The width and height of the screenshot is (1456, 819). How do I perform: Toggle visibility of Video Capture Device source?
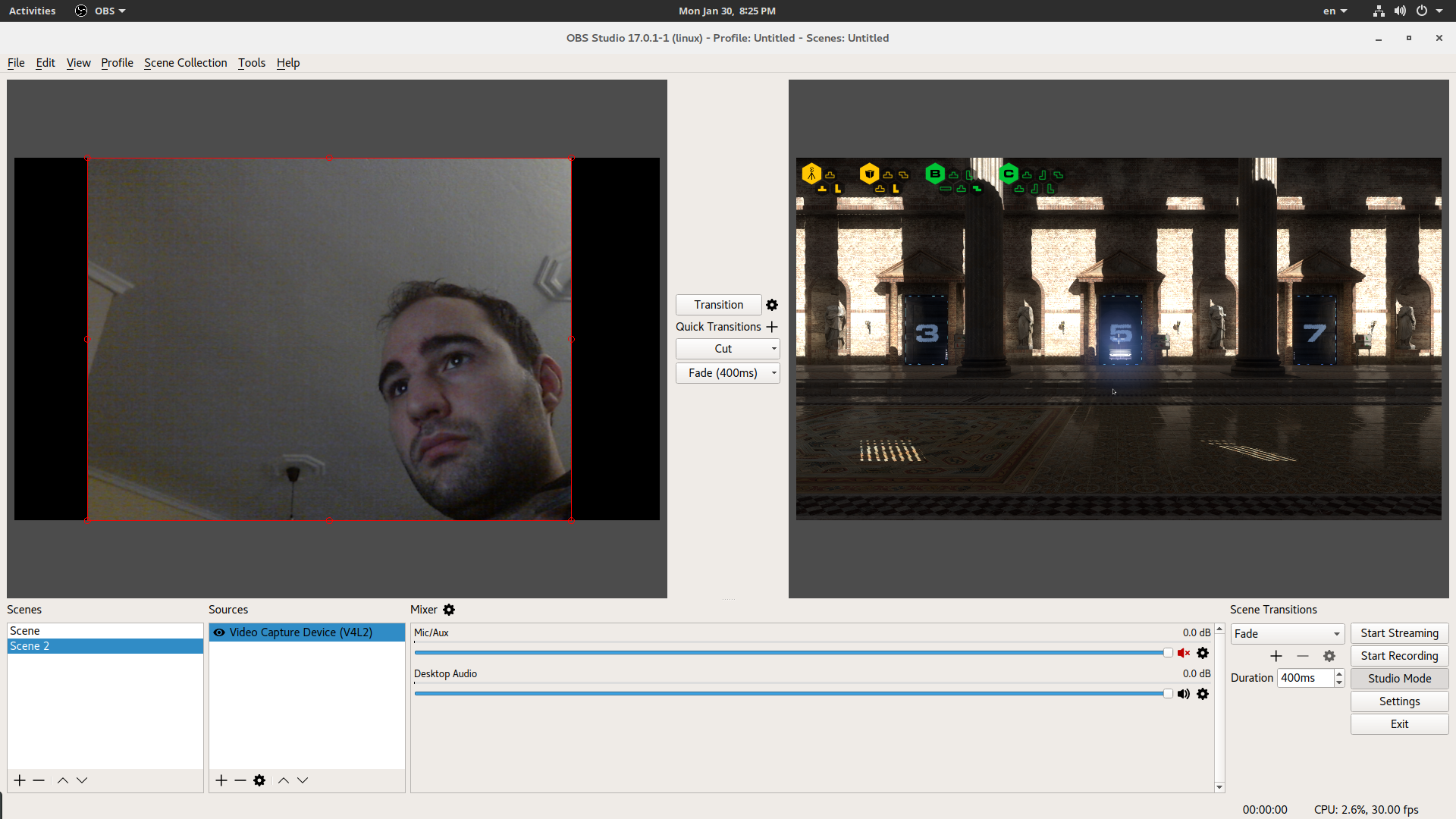(x=219, y=632)
